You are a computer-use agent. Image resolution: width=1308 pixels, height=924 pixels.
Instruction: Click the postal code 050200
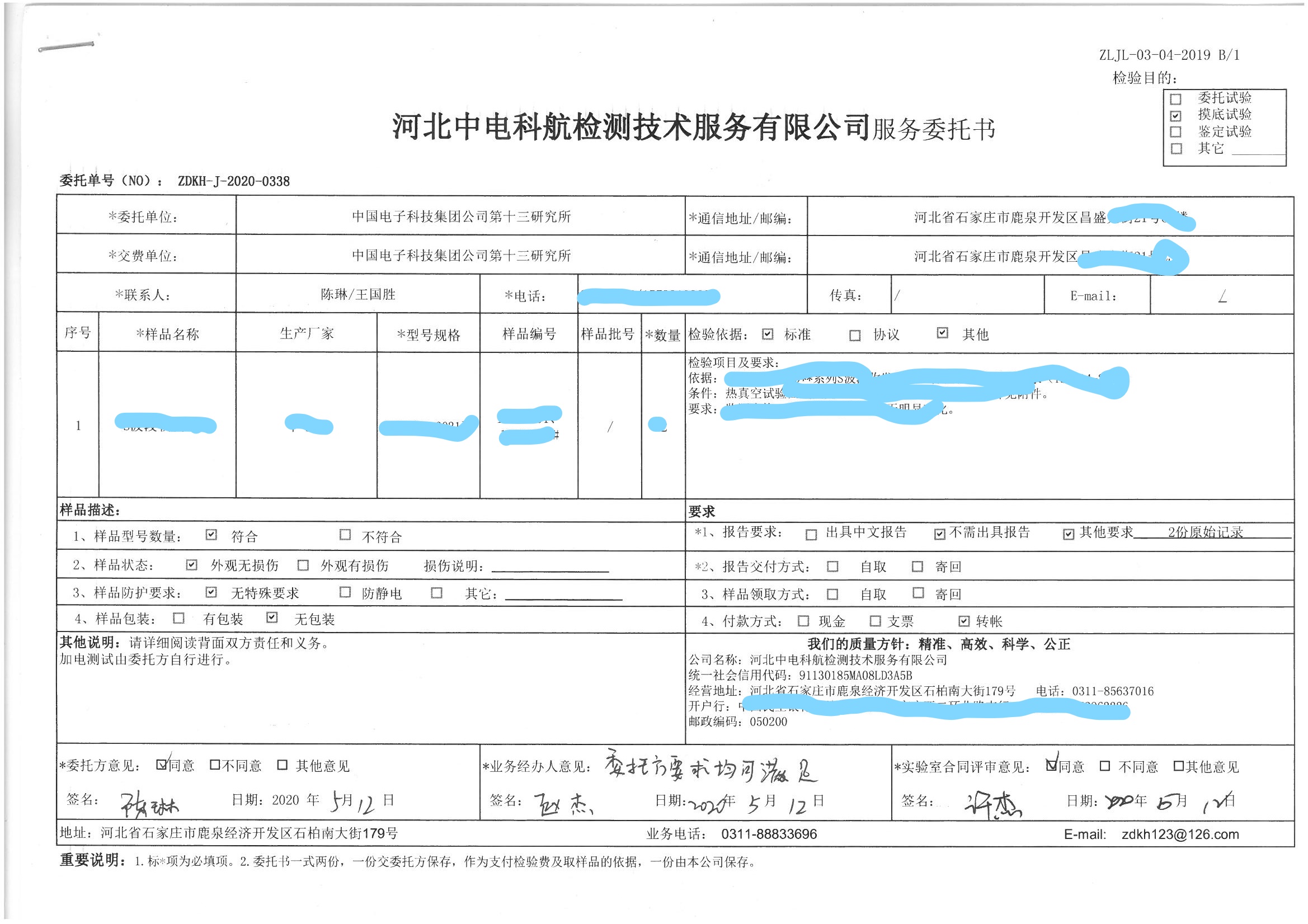[x=768, y=722]
